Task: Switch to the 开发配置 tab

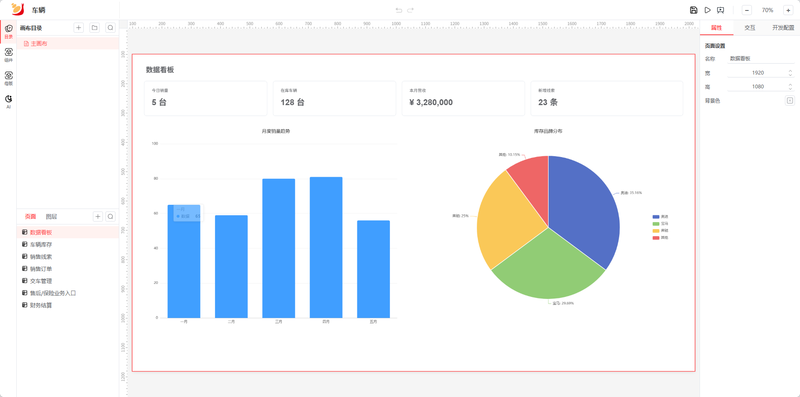Action: click(x=783, y=28)
